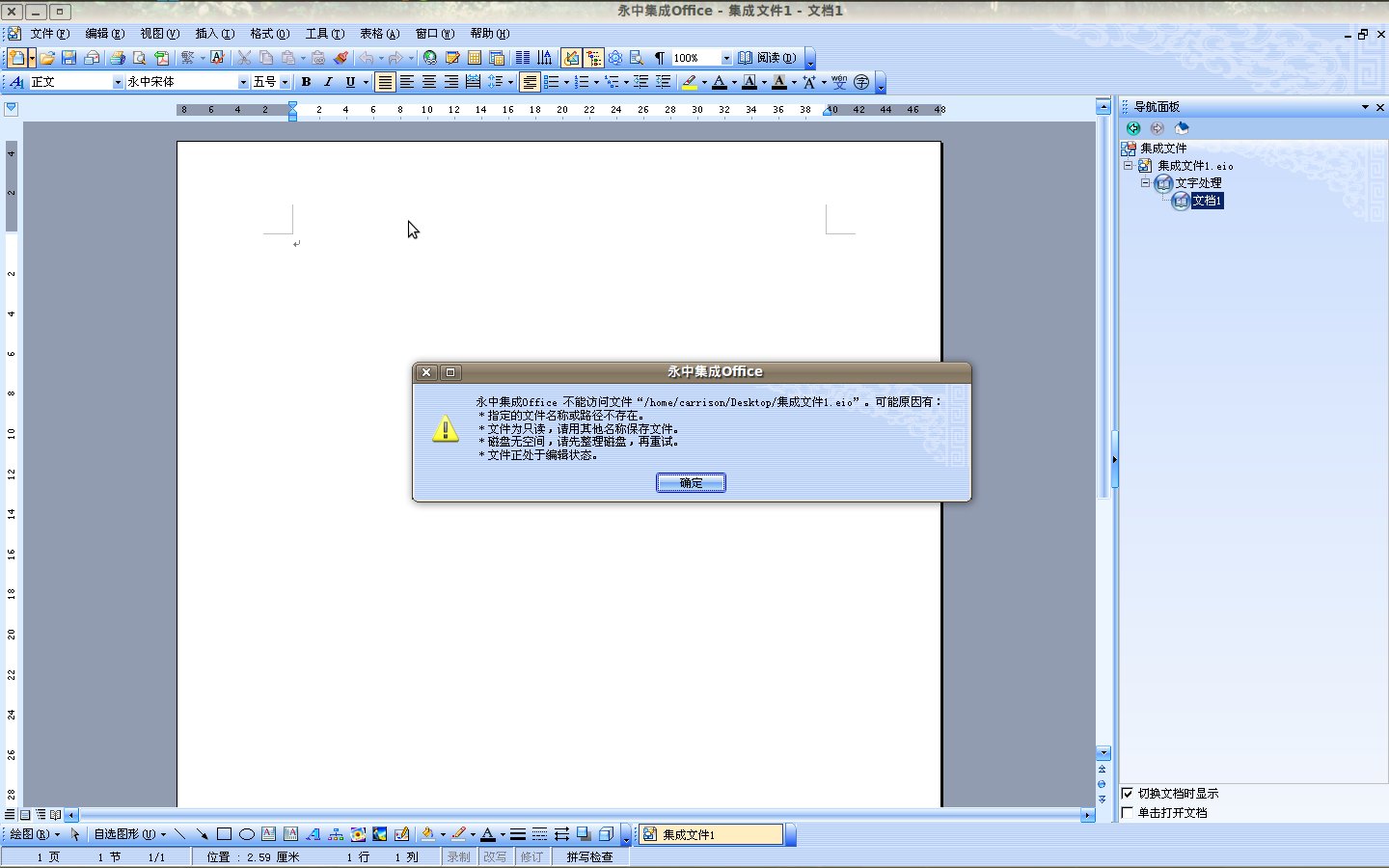Toggle the show paragraph marks icon
1389x868 pixels.
pyautogui.click(x=659, y=58)
